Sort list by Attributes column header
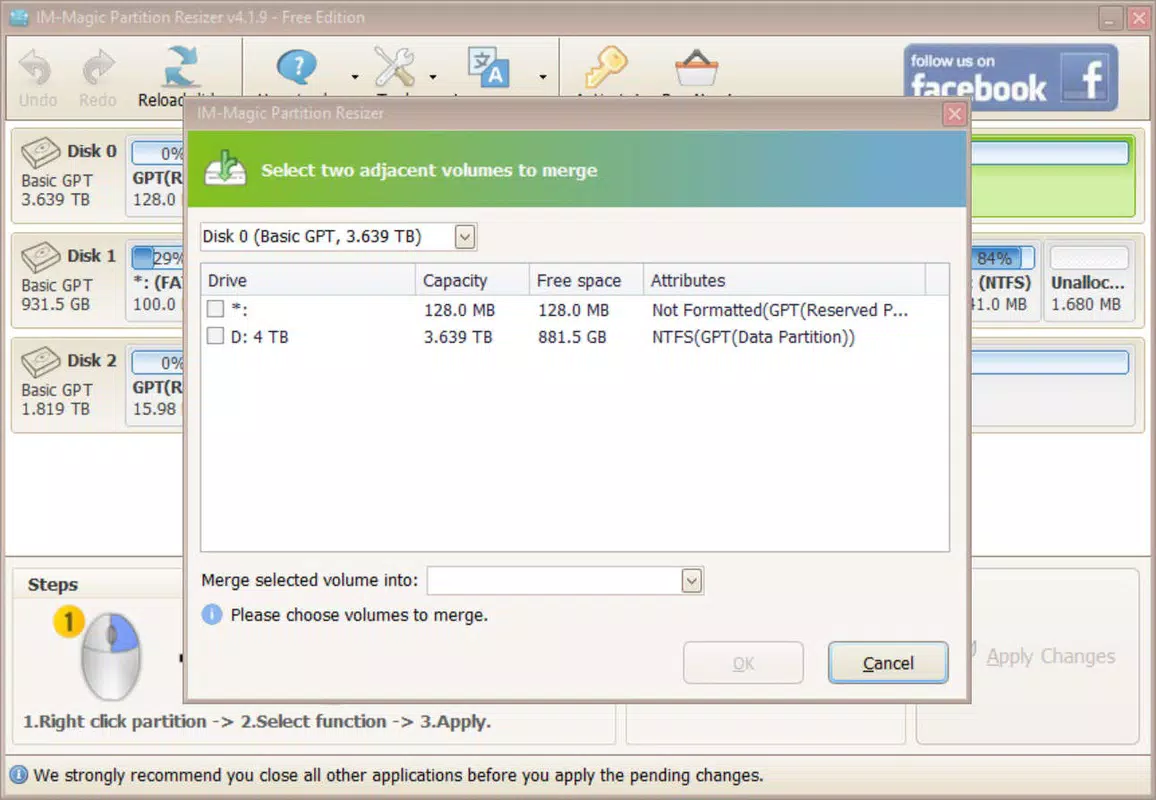Viewport: 1156px width, 800px height. [x=784, y=280]
